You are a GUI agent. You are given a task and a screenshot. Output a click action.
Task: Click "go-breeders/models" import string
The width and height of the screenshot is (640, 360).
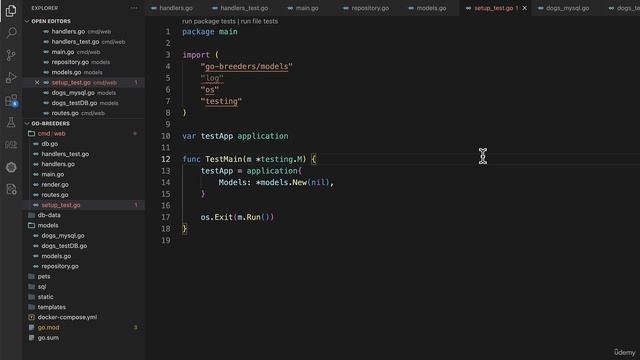pos(247,67)
